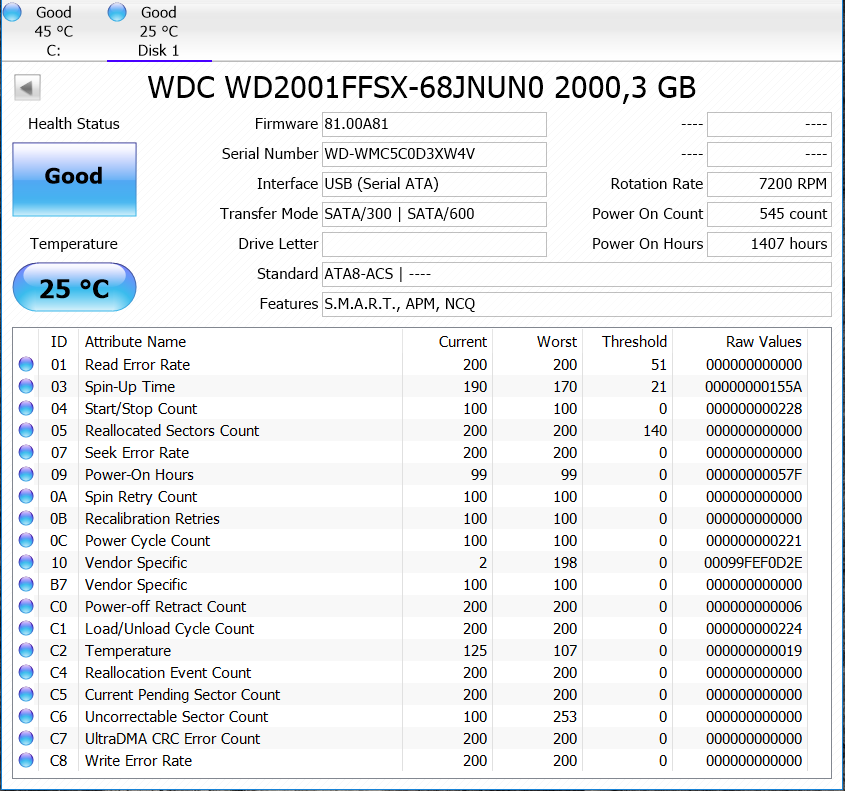Select the Power-On Hours raw value 00000000057F
Viewport: 845px width, 791px height.
click(754, 475)
